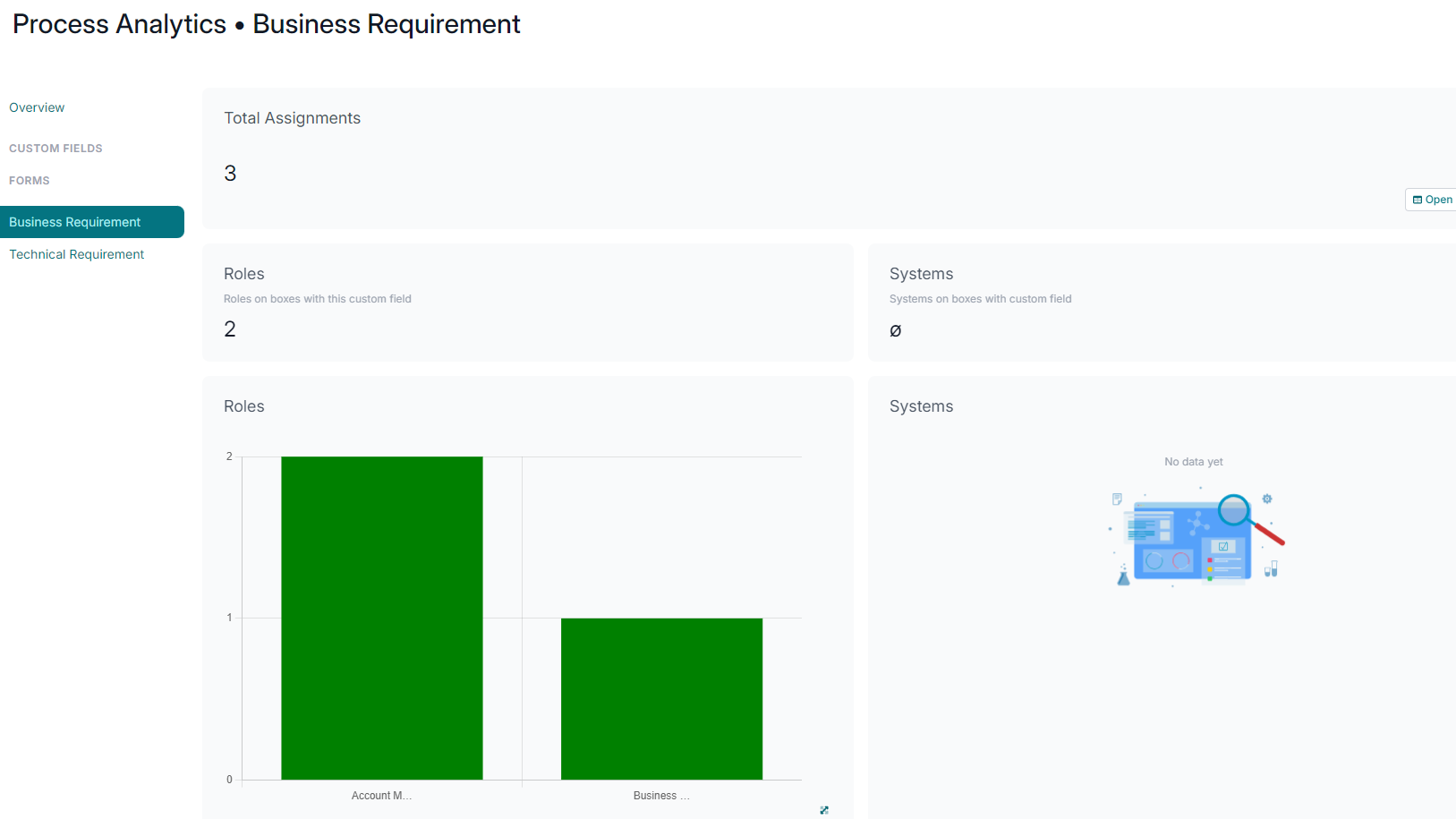The image size is (1456, 819).
Task: Go to the Overview page
Action: 37,107
